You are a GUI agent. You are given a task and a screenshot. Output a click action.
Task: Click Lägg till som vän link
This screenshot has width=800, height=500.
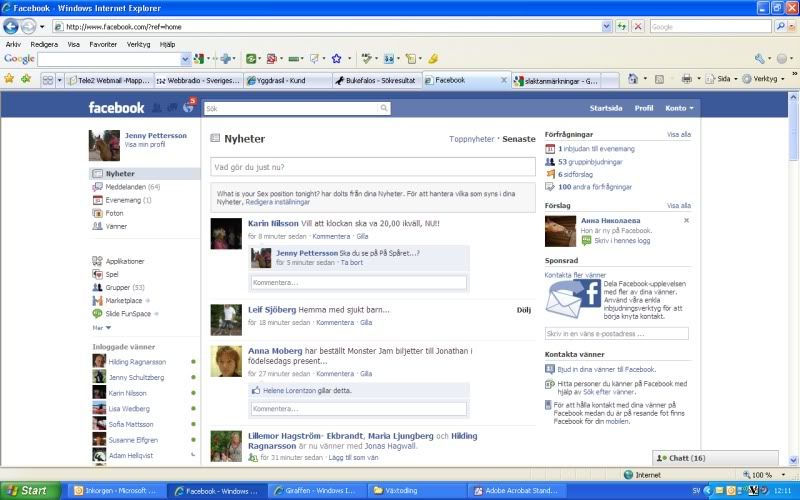click(x=353, y=458)
